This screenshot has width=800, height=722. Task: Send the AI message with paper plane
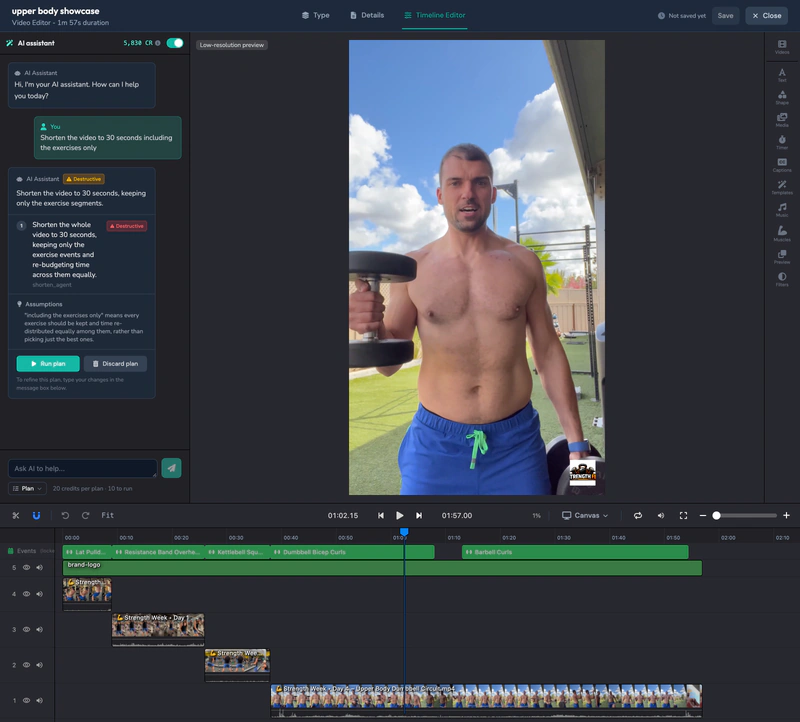point(171,468)
